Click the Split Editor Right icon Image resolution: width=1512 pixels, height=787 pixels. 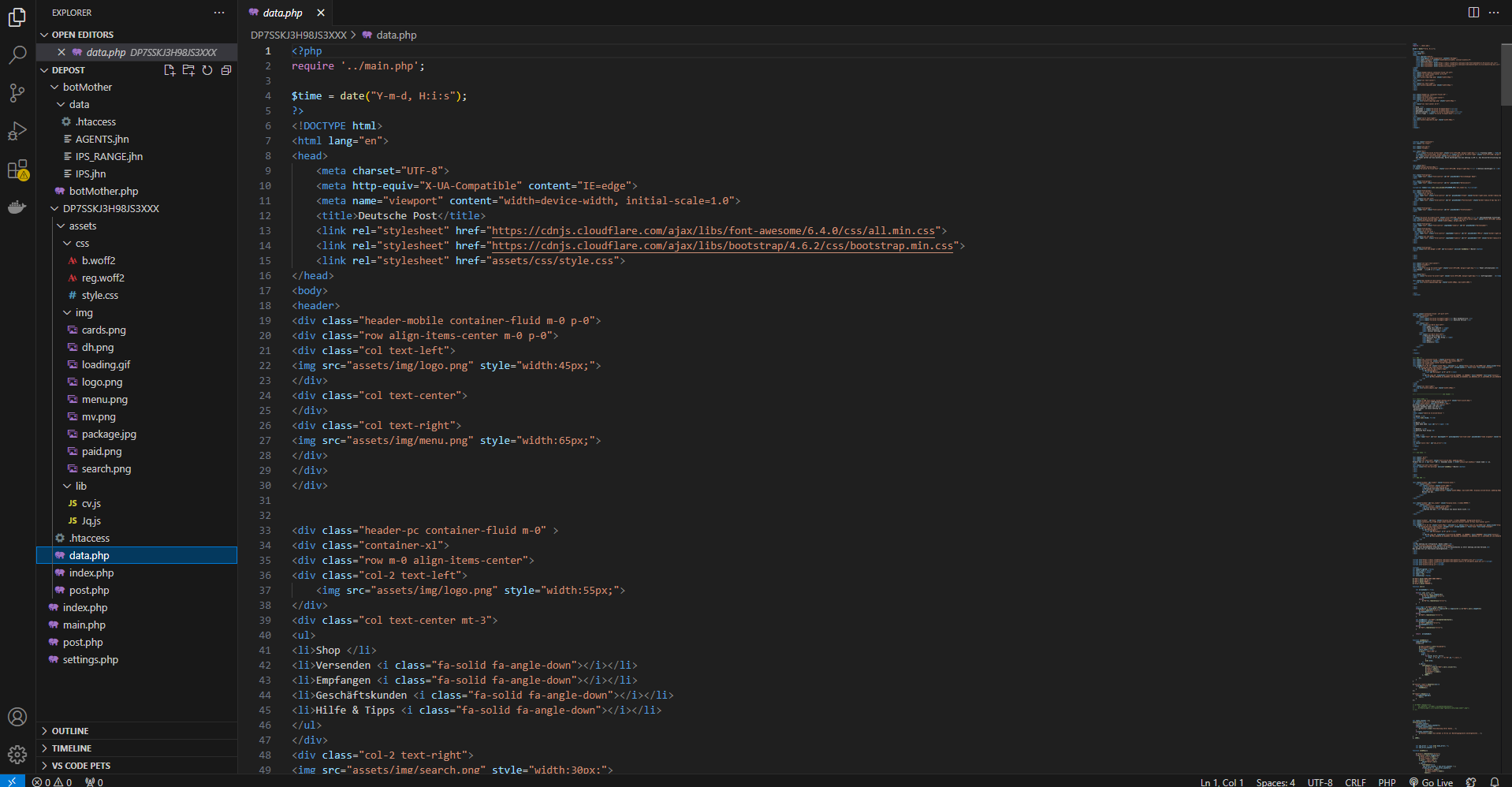(1473, 13)
